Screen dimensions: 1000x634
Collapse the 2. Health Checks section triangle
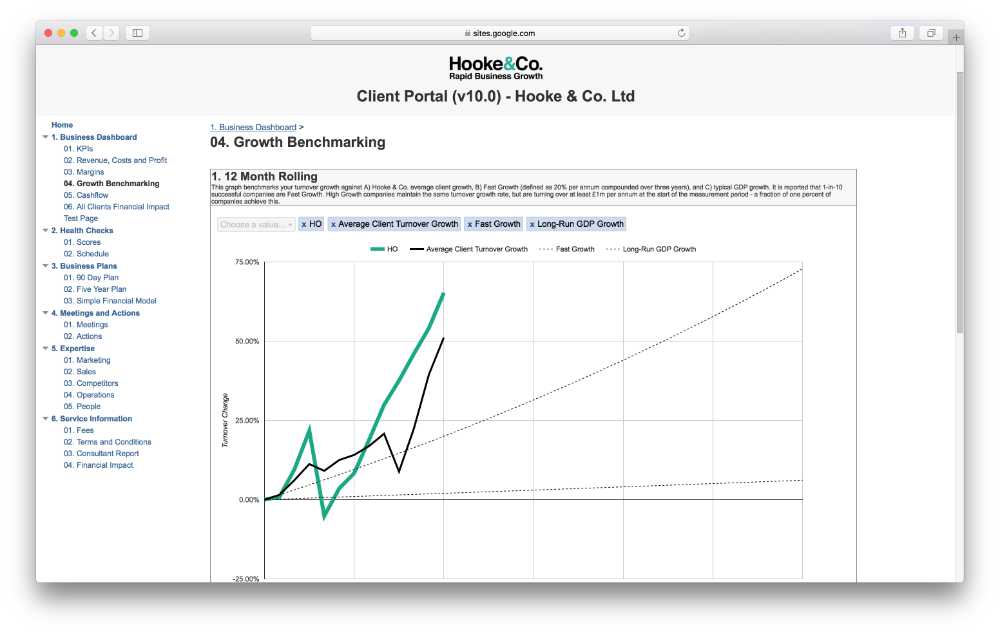tap(45, 230)
